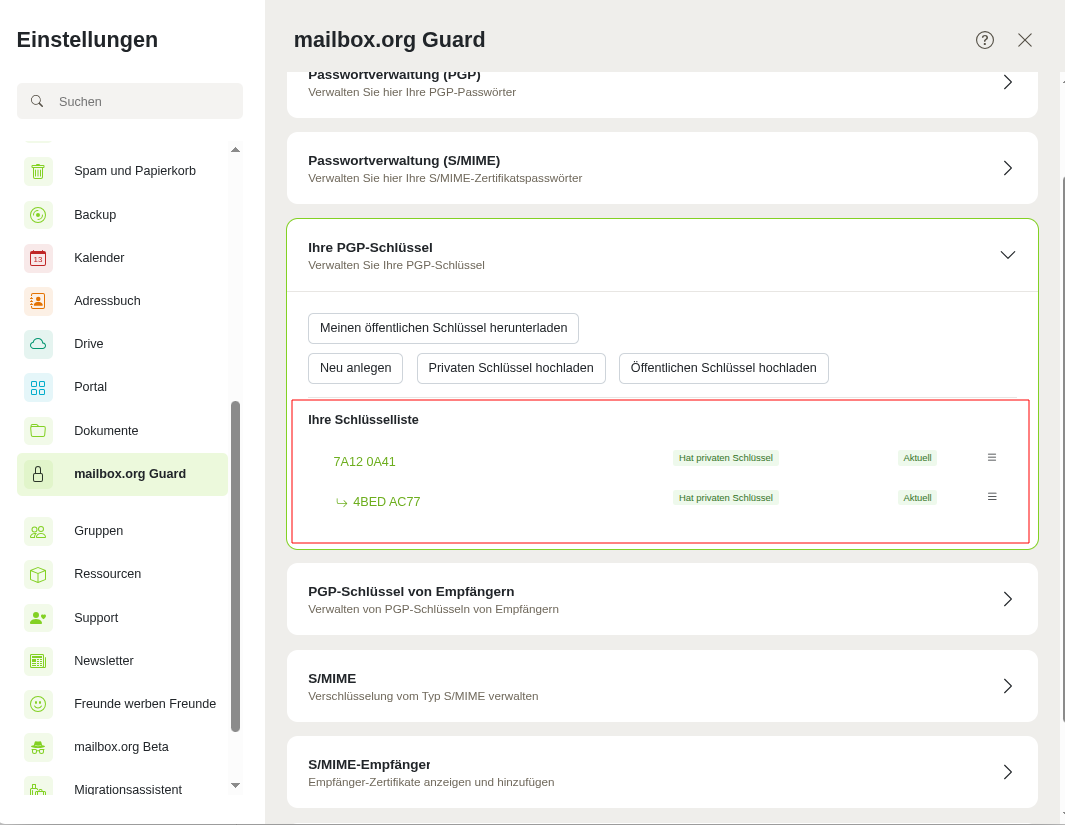
Task: Open Spam und Papierkorb settings
Action: click(122, 171)
